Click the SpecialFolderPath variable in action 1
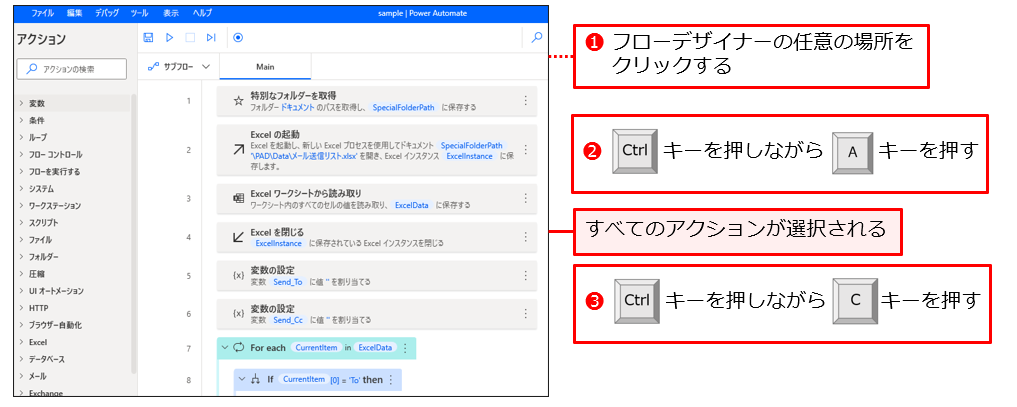This screenshot has width=1017, height=407. [x=403, y=108]
